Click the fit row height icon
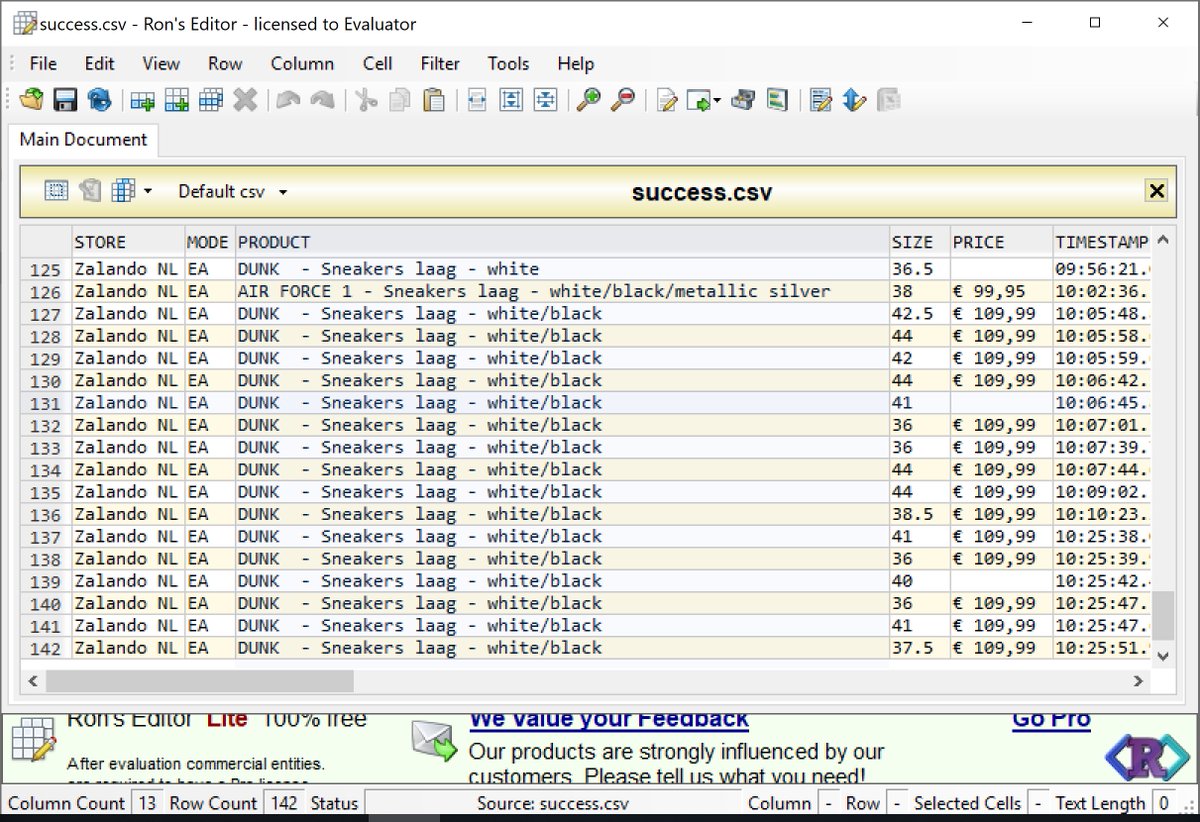The width and height of the screenshot is (1200, 822). [x=511, y=100]
